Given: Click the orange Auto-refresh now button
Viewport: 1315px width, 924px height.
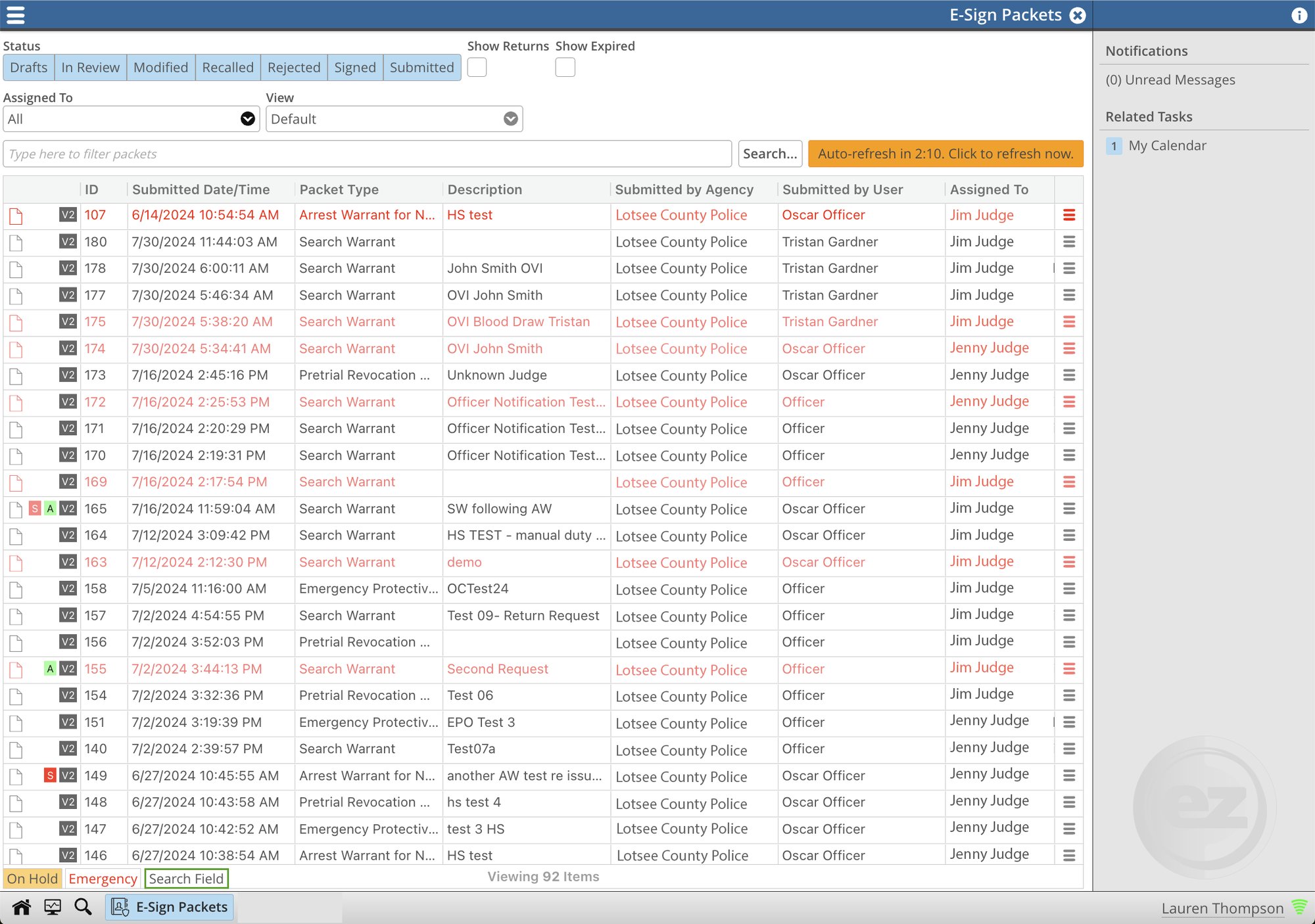Looking at the screenshot, I should coord(945,154).
